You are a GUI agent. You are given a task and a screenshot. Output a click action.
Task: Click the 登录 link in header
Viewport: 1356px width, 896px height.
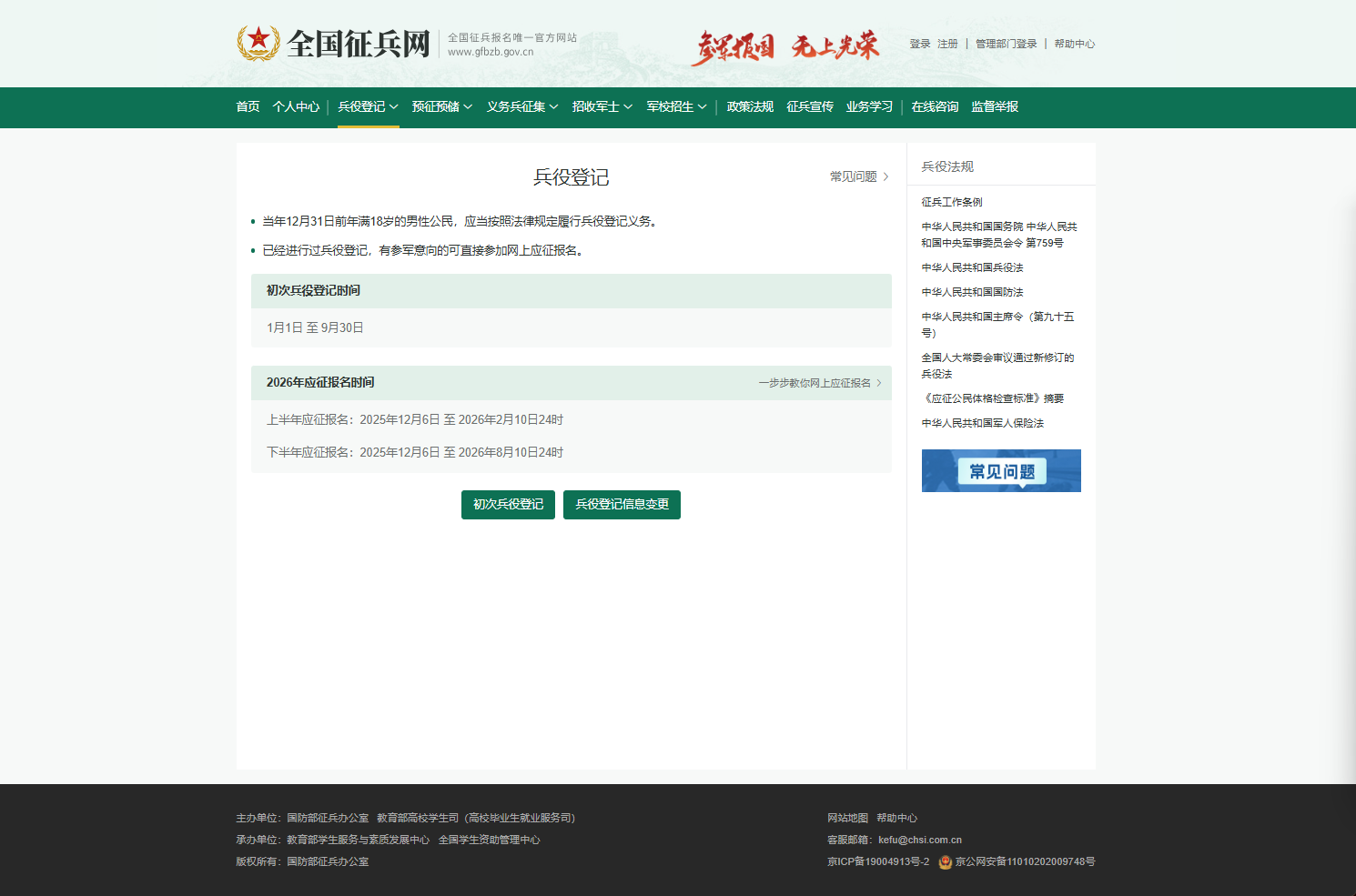[919, 44]
